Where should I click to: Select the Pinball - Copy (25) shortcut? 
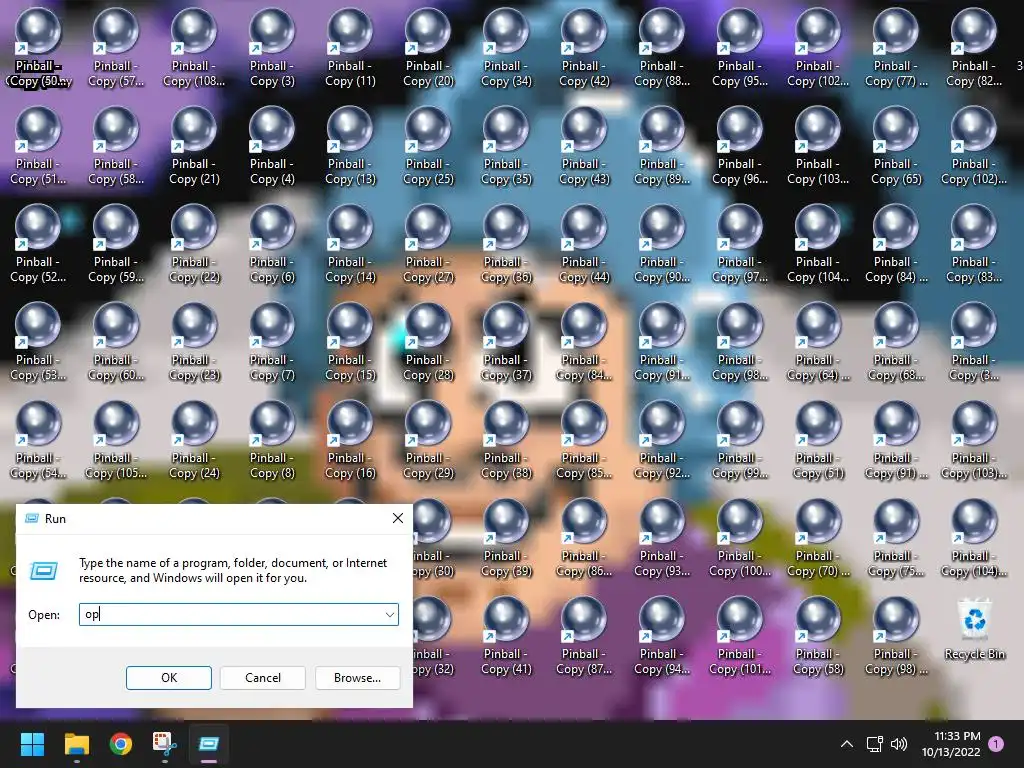[428, 146]
